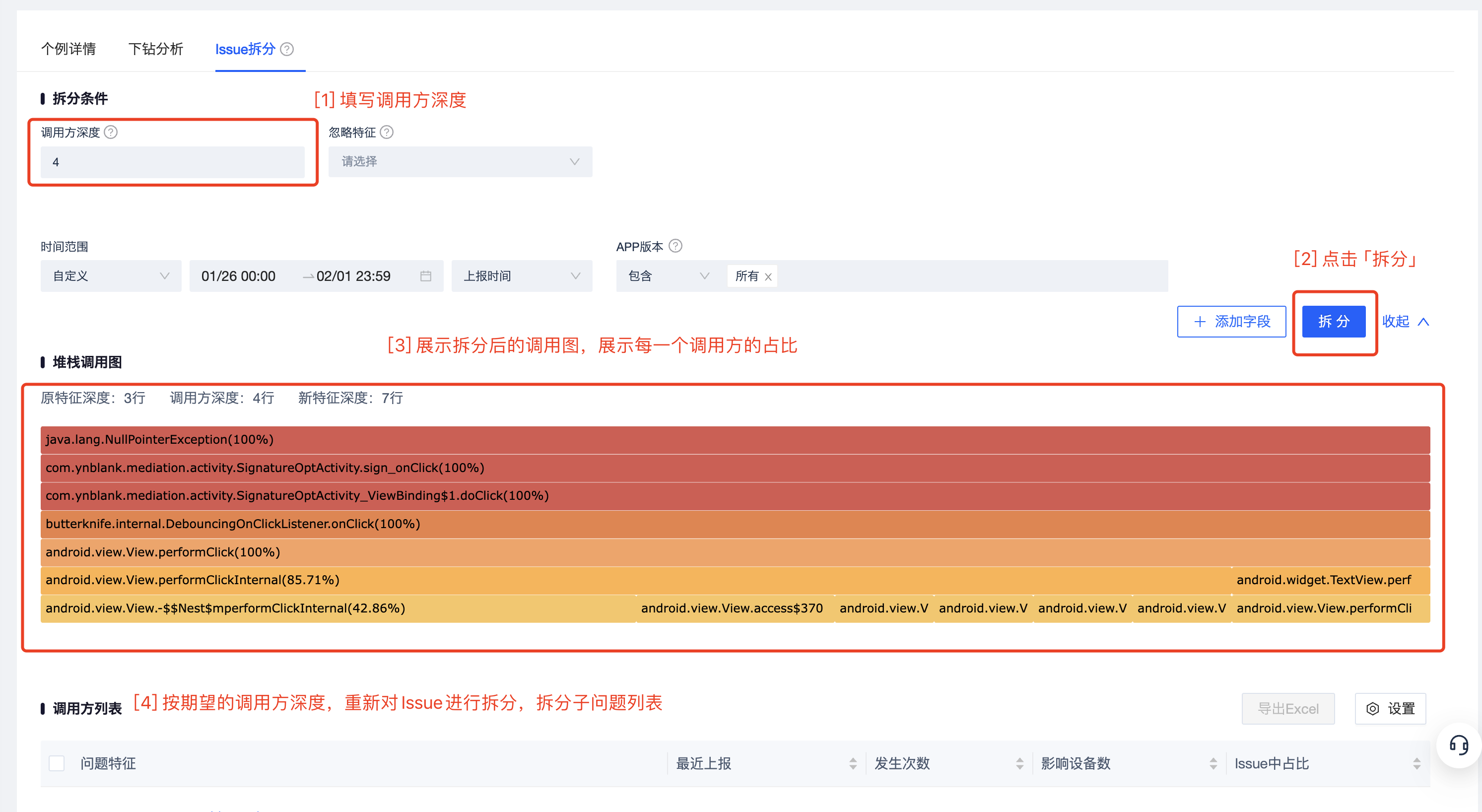Tick the select-all checkbox beside 问题特征
This screenshot has height=812, width=1482.
(57, 764)
